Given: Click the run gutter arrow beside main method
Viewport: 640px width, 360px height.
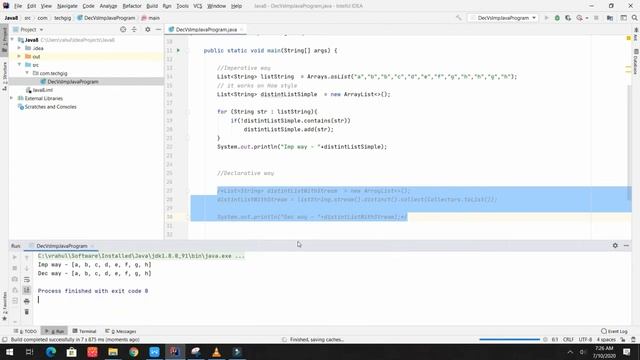Looking at the screenshot, I should [x=178, y=51].
